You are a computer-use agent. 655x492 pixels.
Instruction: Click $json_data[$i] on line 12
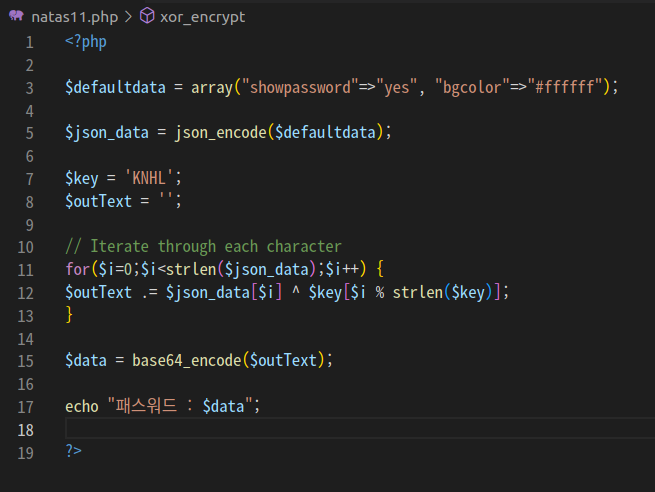[x=224, y=292]
